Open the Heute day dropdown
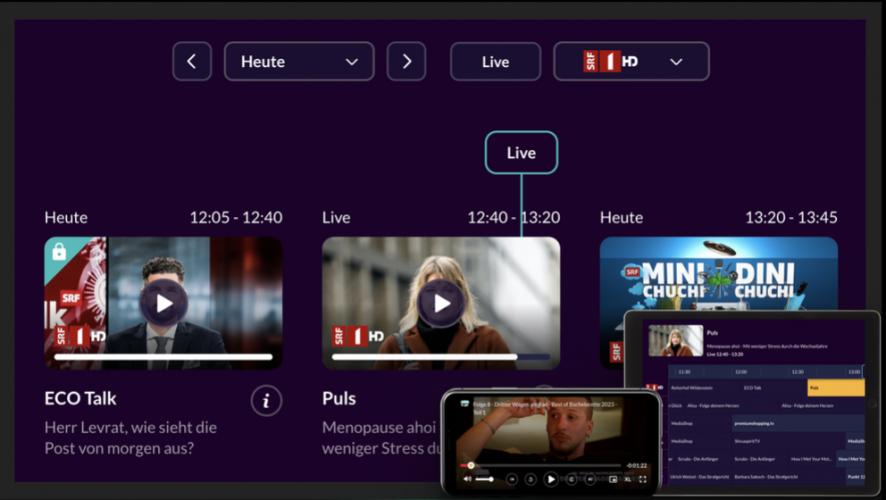 pos(299,61)
